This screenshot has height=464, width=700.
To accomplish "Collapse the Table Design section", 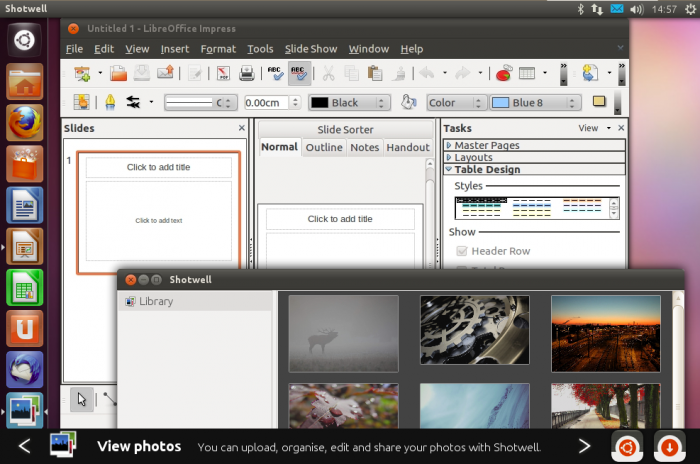I will 534,169.
